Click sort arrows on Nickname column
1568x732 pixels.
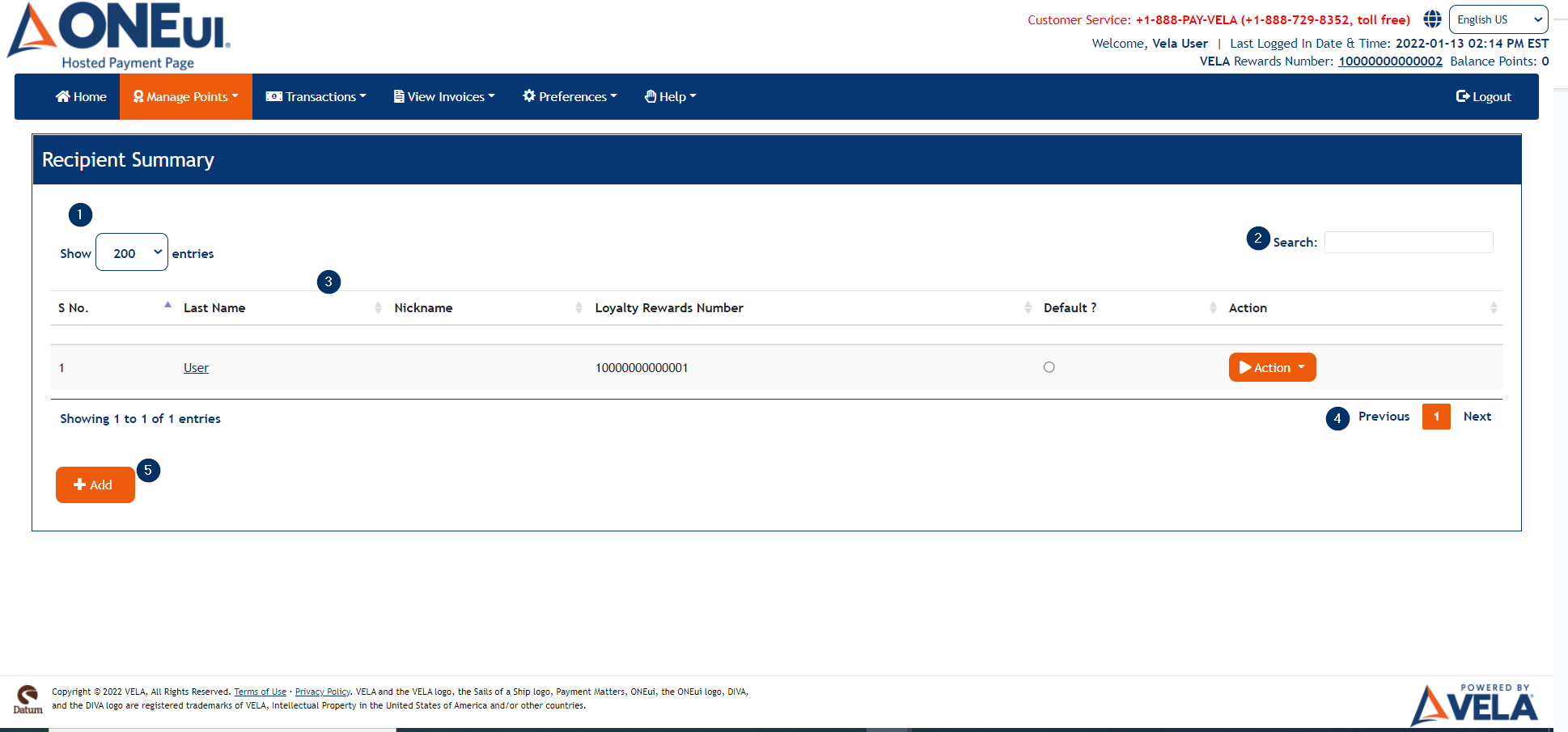tap(578, 308)
